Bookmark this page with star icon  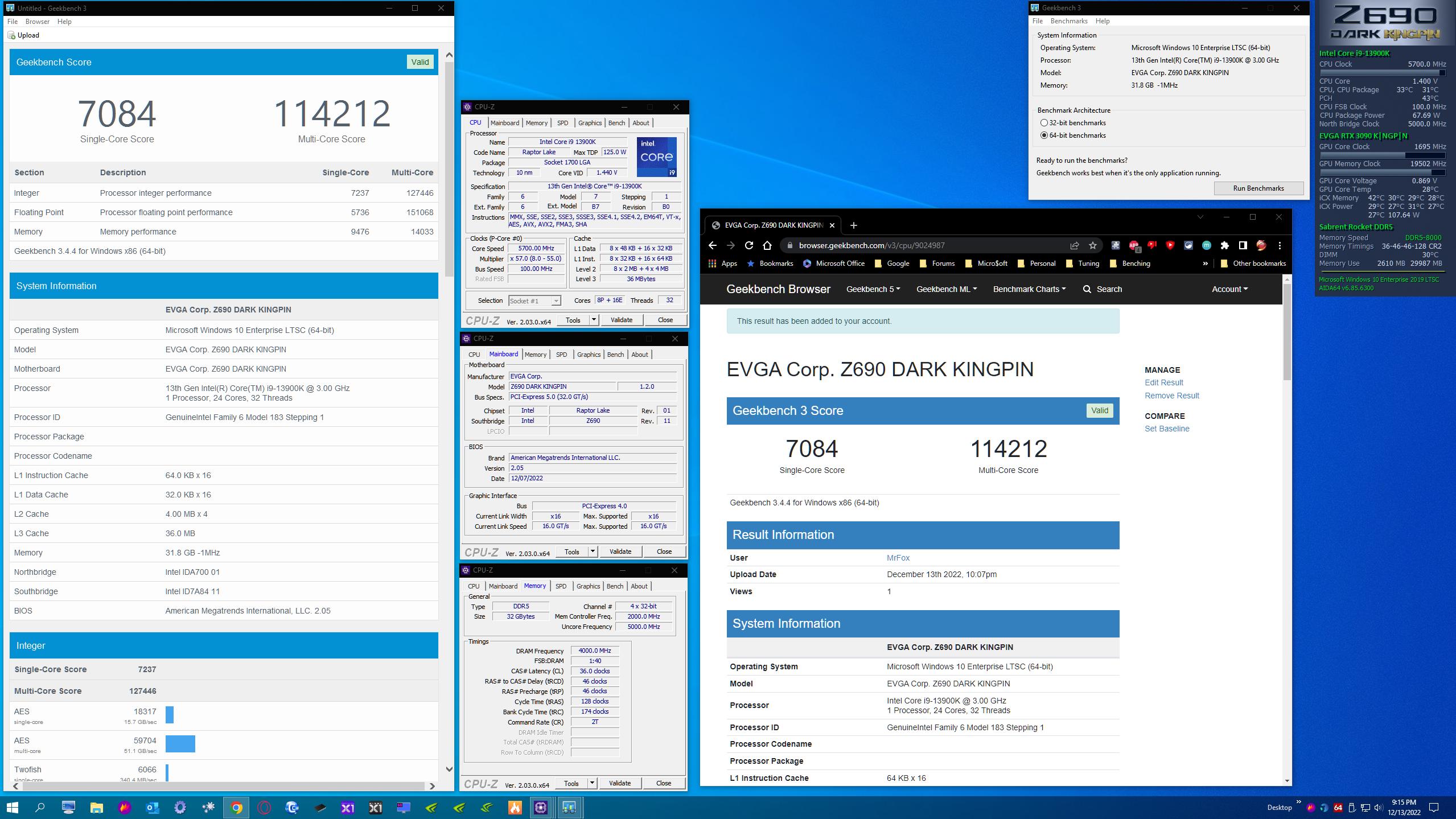pyautogui.click(x=1093, y=245)
